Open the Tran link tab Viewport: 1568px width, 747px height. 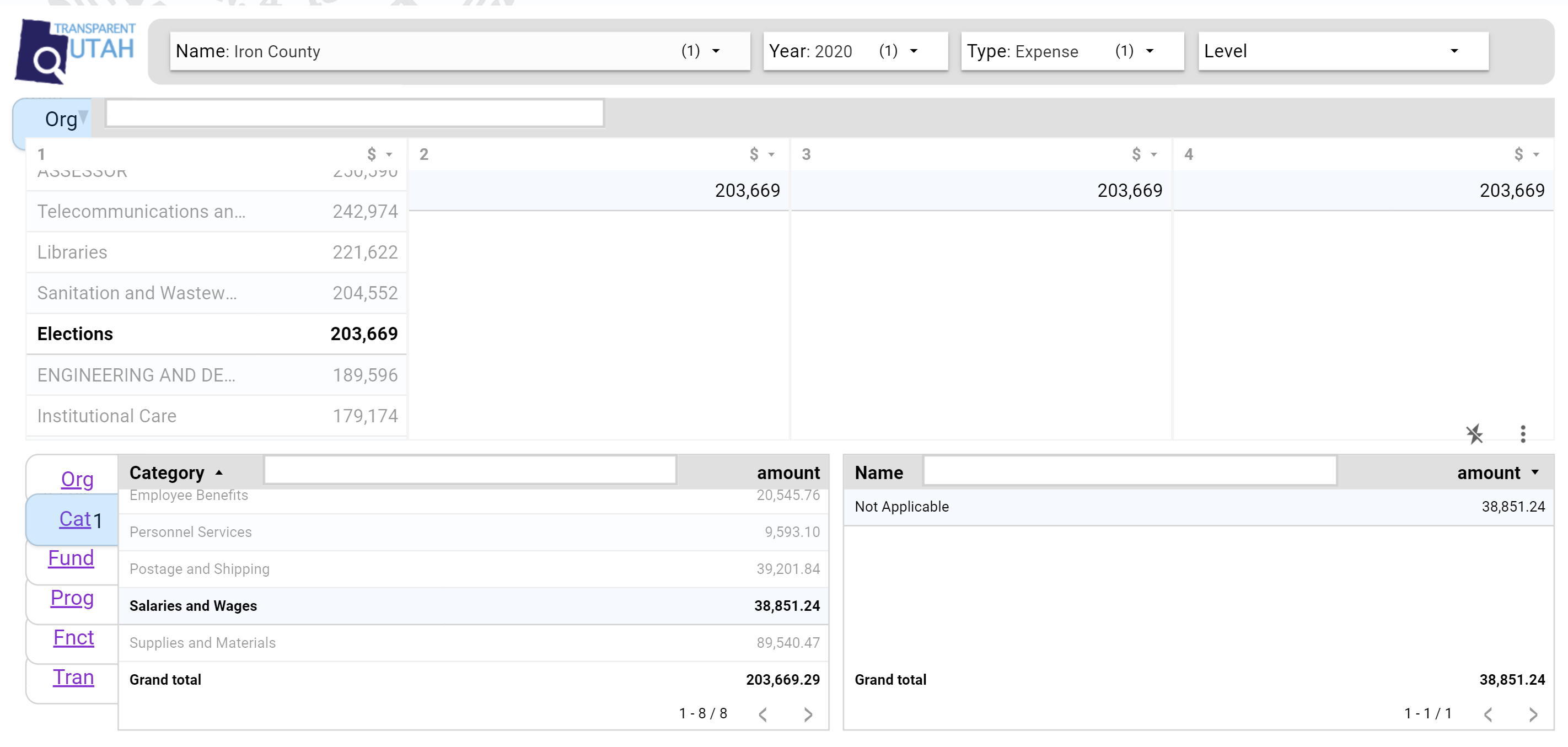point(73,677)
